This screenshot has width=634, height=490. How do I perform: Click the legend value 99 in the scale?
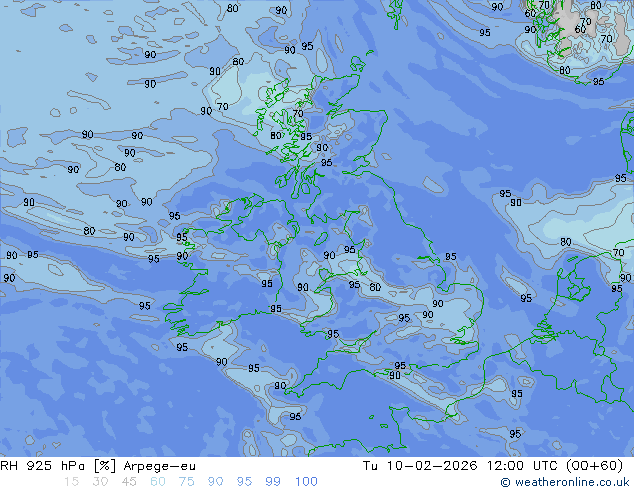tap(273, 482)
